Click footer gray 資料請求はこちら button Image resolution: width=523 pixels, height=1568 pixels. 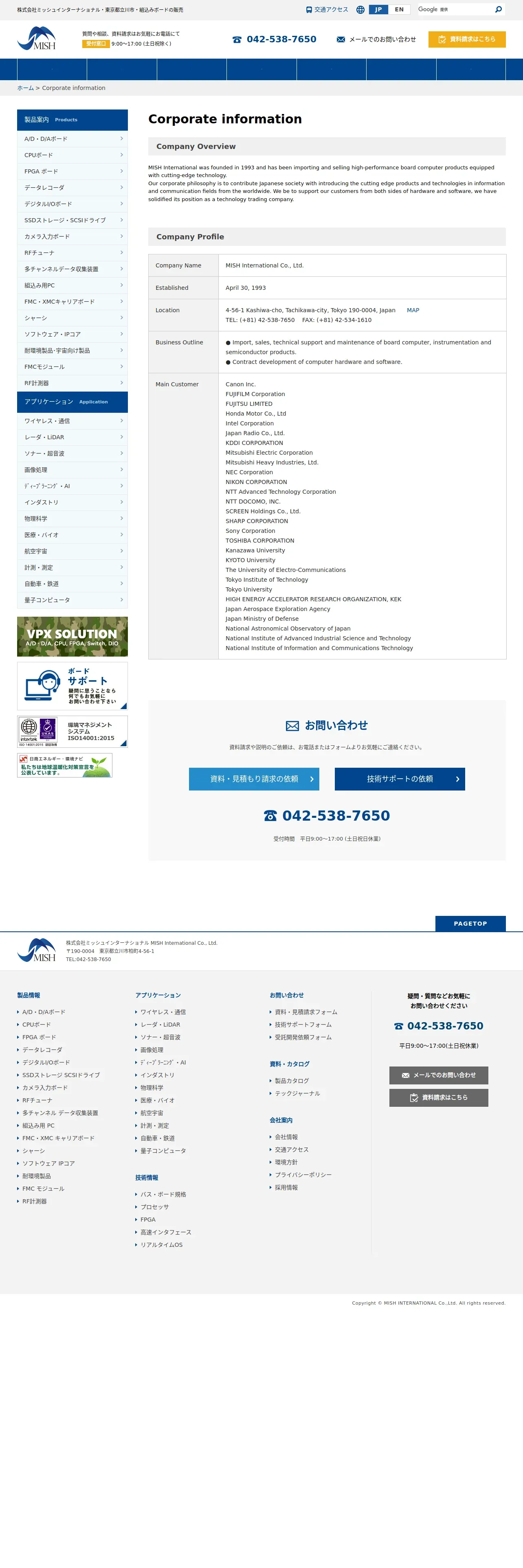point(438,1097)
